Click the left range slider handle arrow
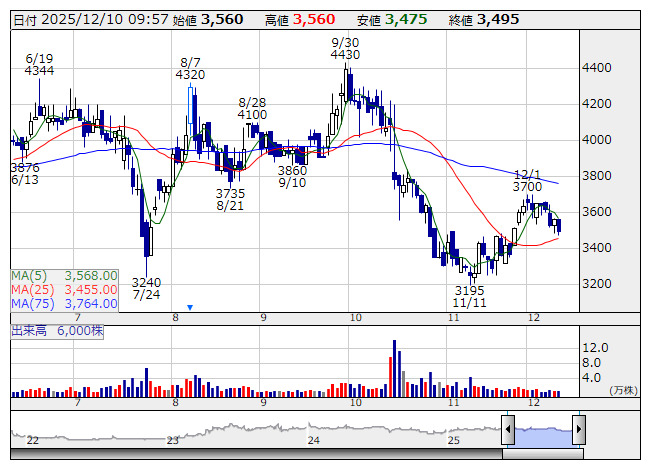Screen dimensions: 653x470 [508, 429]
